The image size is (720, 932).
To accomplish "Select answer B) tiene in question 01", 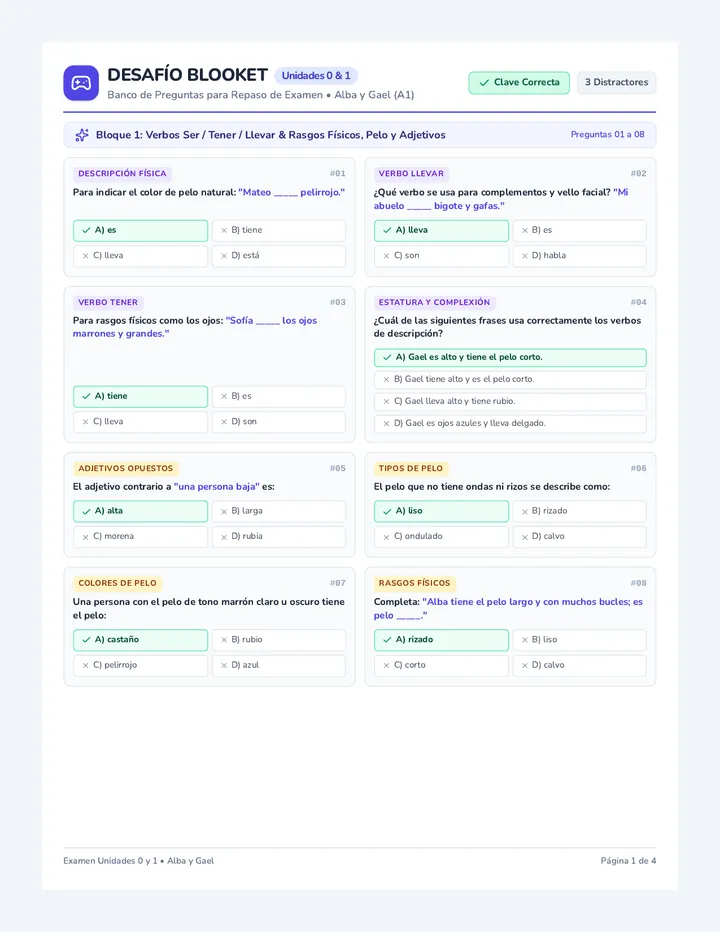I will point(279,231).
